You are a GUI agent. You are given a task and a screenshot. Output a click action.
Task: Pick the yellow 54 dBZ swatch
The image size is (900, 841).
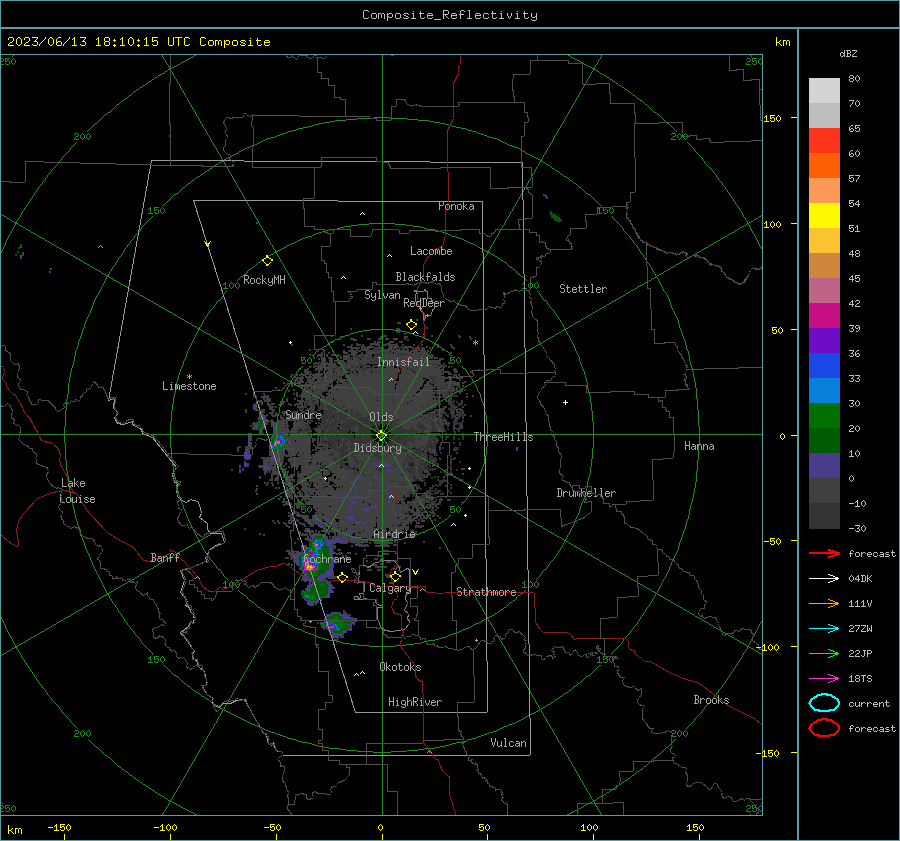[824, 215]
